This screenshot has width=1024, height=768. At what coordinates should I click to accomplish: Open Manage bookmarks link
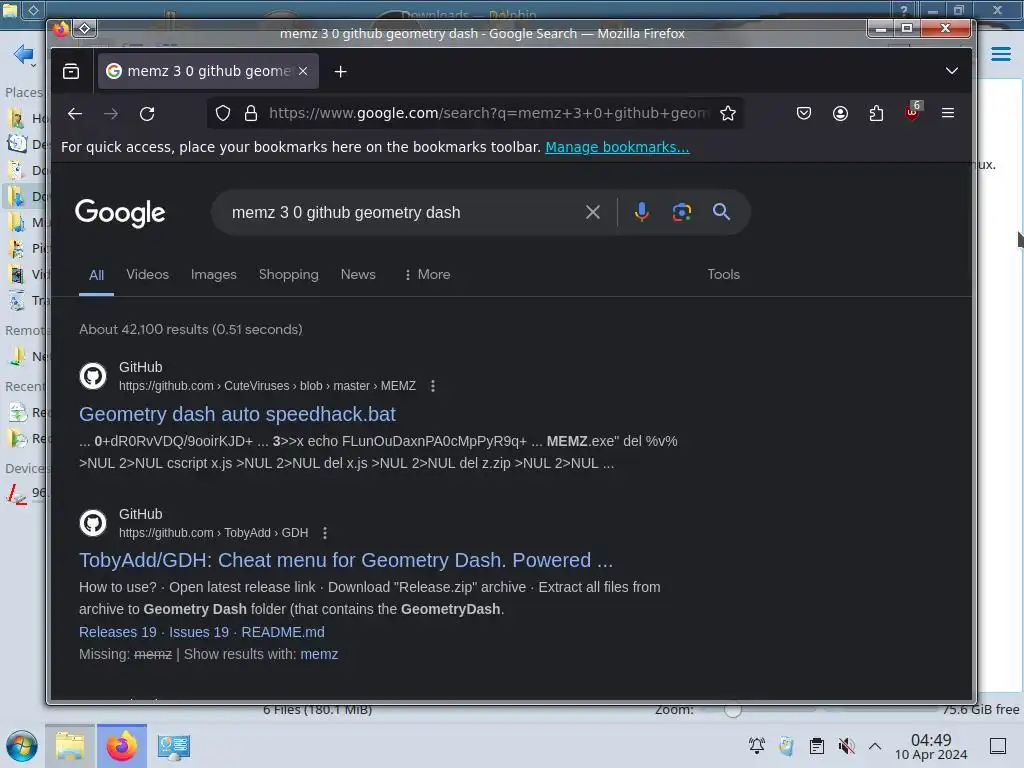(617, 147)
